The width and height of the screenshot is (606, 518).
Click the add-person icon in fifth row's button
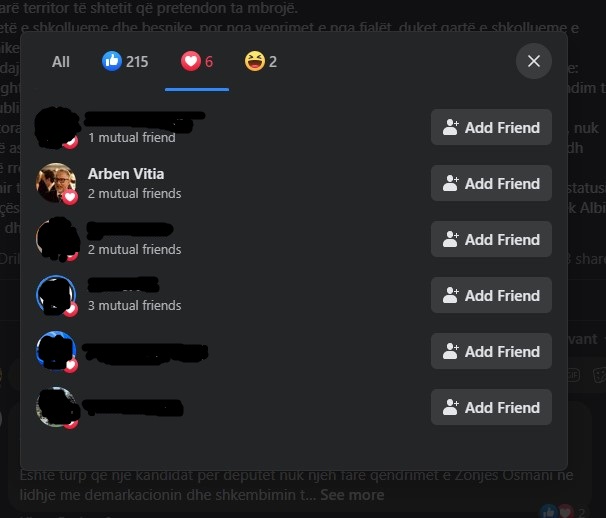450,351
